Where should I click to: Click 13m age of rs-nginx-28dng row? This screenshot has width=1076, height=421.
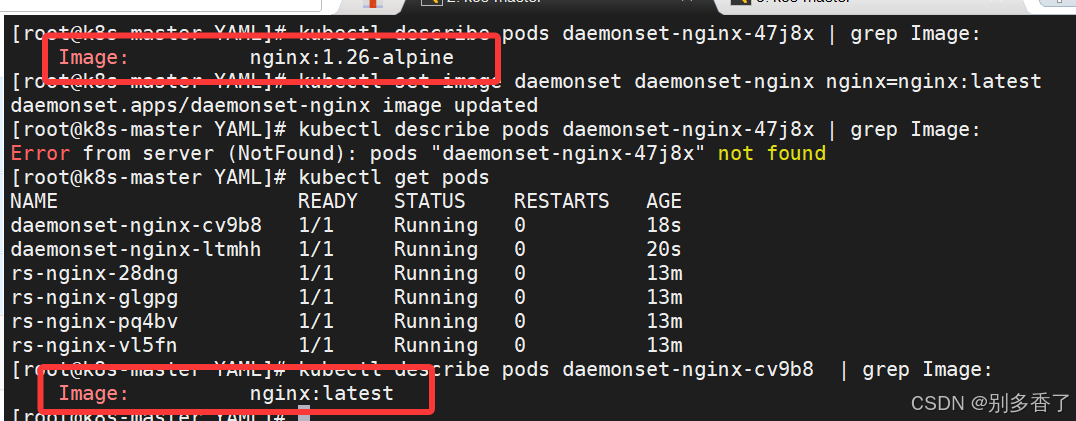[664, 274]
